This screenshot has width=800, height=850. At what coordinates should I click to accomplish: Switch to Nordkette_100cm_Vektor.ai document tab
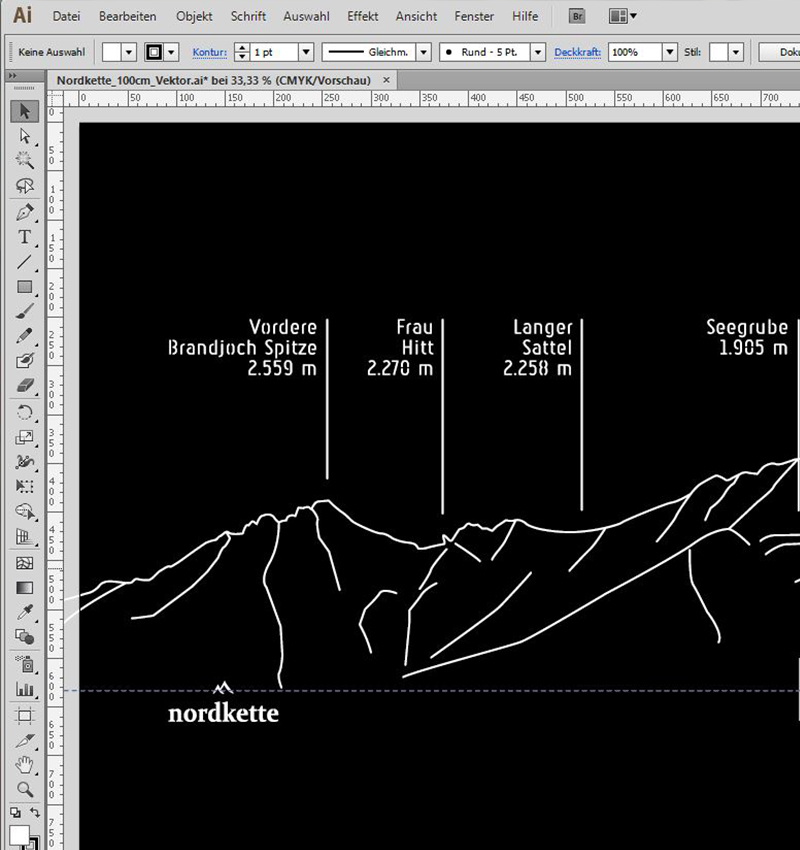pos(214,81)
